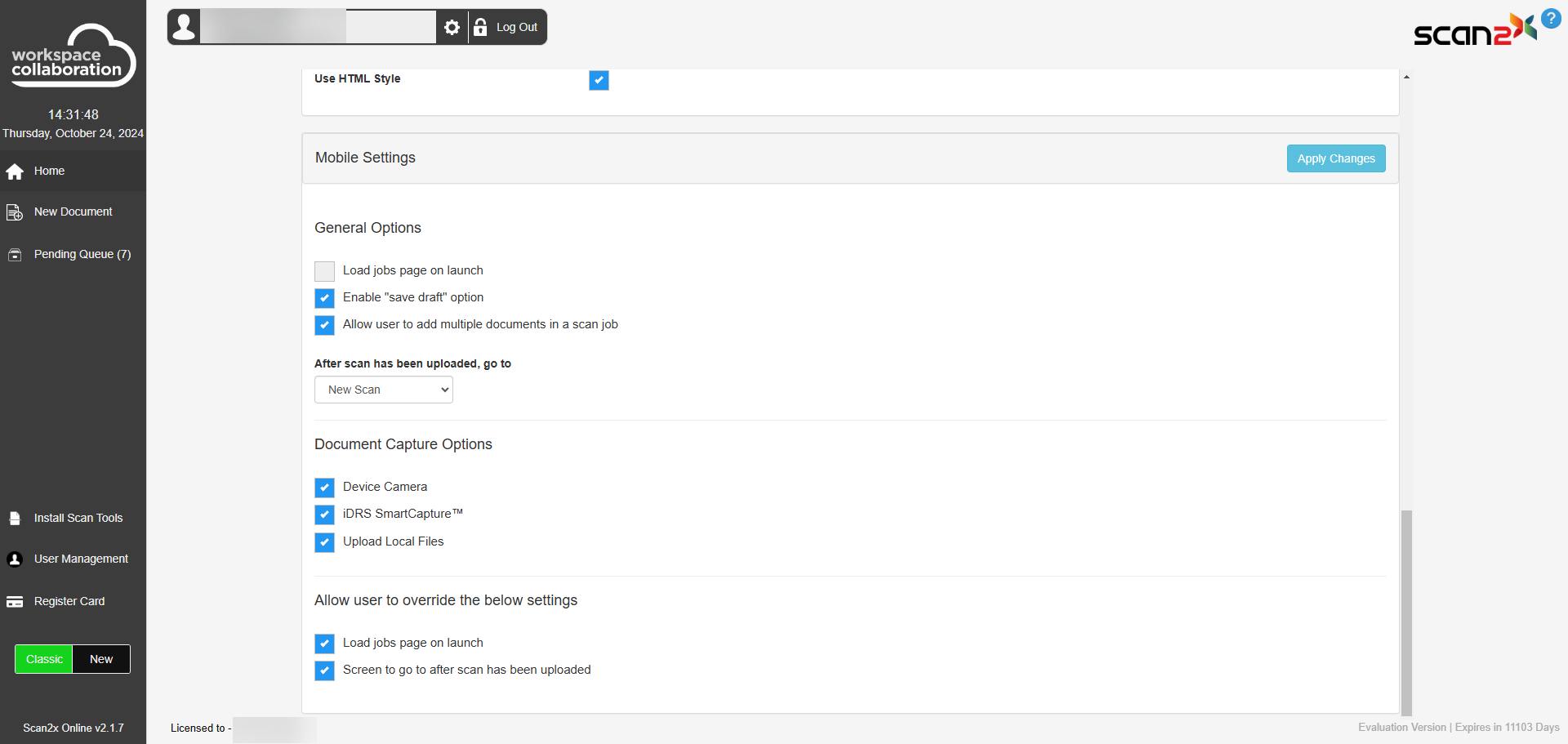The width and height of the screenshot is (1568, 744).
Task: Untick the Use HTML Style checkbox
Action: (599, 80)
